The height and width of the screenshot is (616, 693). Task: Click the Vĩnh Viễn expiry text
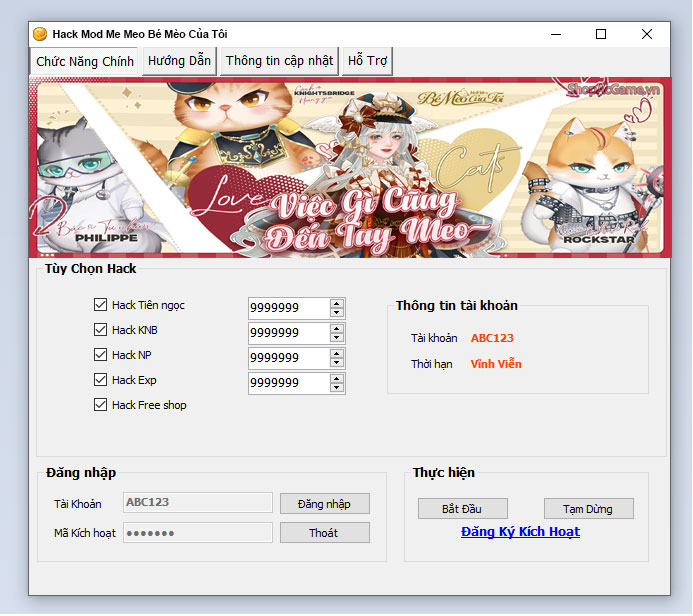point(496,364)
